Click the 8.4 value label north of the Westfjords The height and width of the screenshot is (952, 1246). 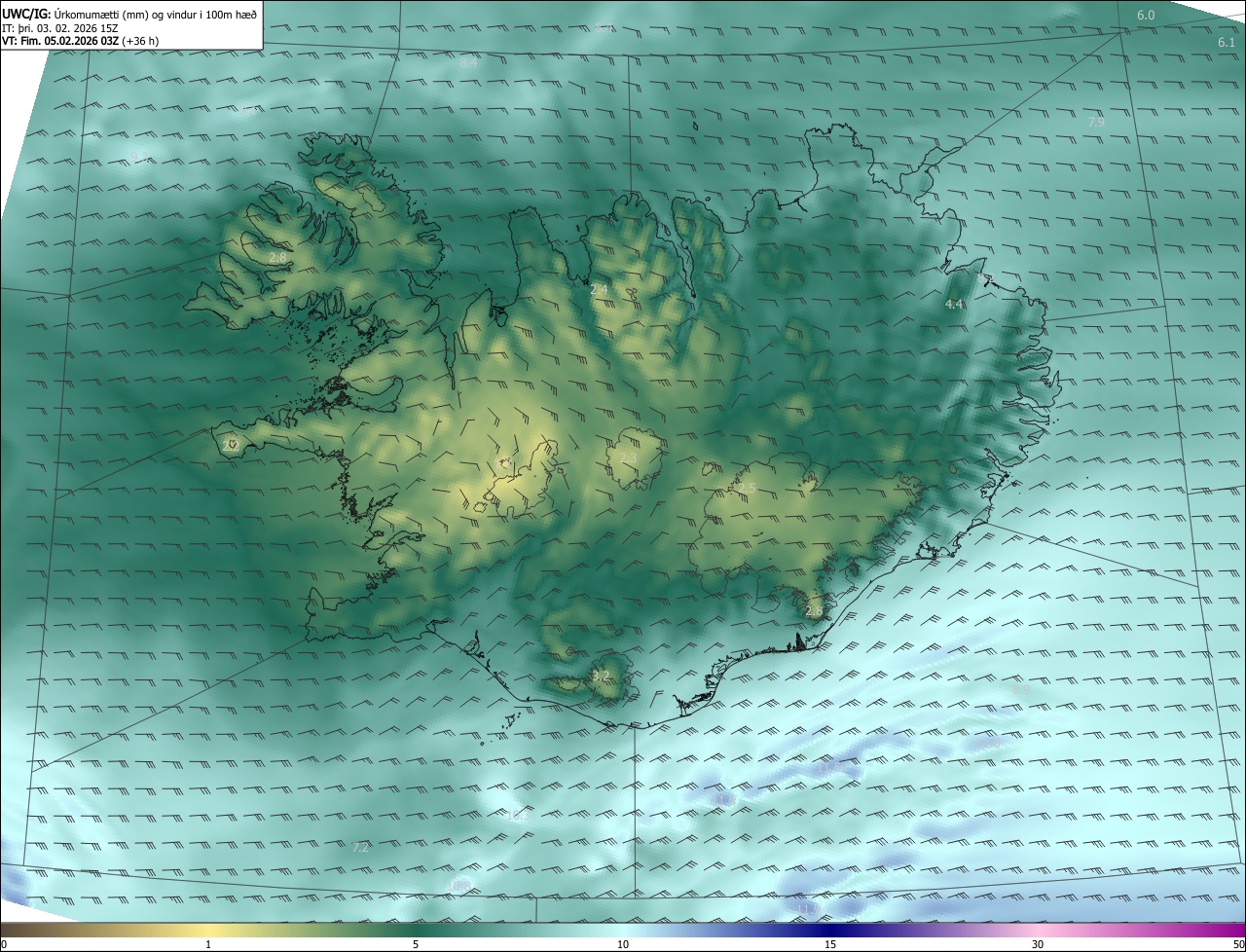pyautogui.click(x=469, y=62)
